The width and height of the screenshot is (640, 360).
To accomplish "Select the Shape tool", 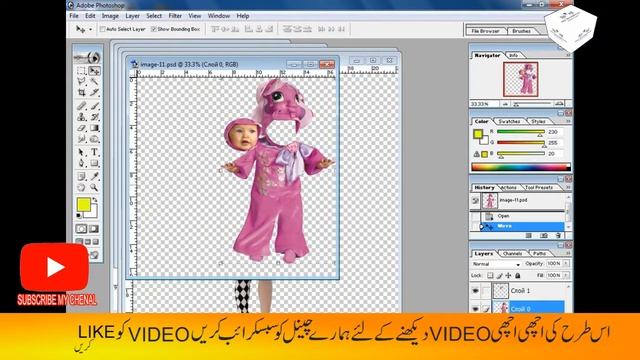I will coord(94,163).
